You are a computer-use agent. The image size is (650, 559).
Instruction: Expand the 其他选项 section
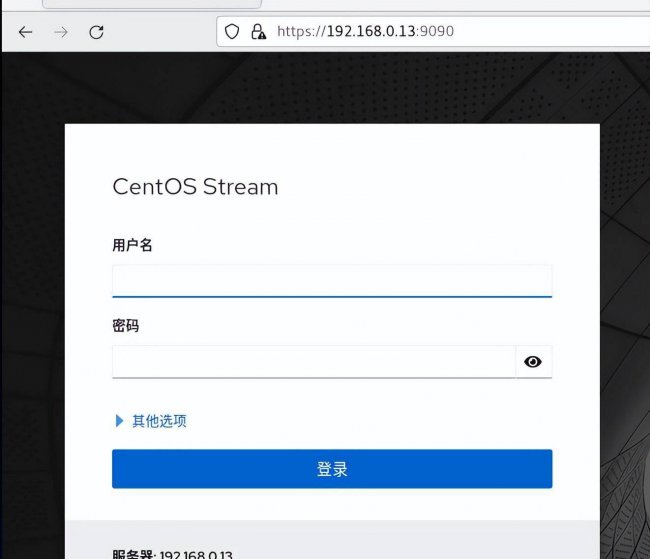151,421
